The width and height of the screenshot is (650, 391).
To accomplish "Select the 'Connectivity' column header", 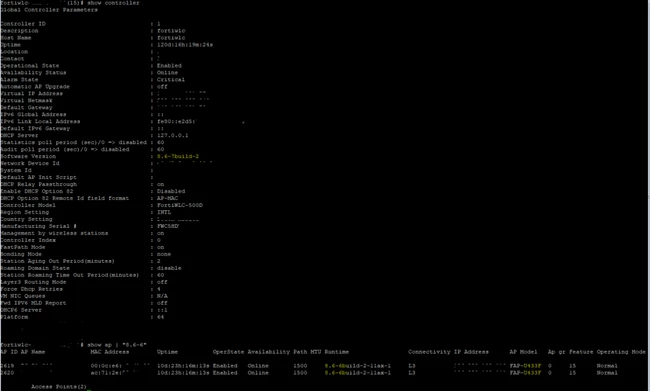I will coord(429,352).
